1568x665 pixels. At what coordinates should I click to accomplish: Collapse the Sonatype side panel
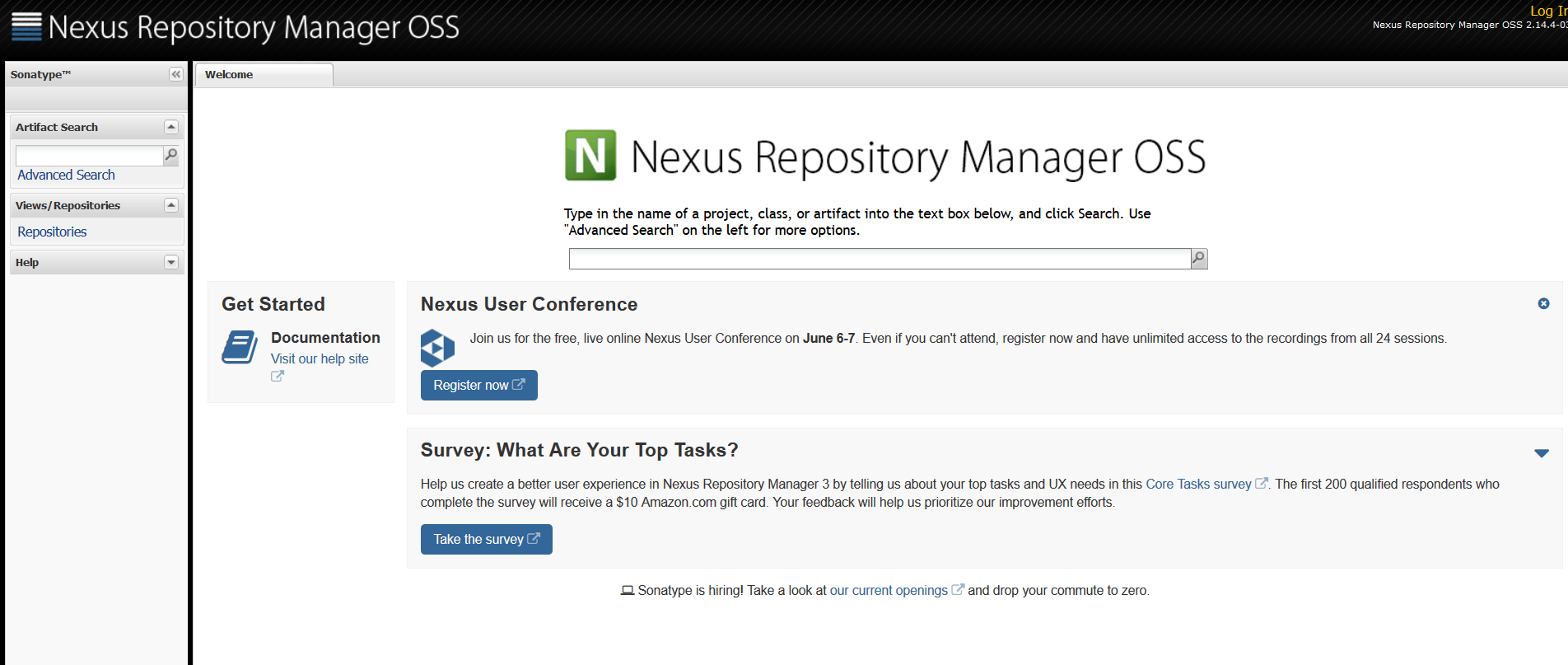[x=175, y=74]
